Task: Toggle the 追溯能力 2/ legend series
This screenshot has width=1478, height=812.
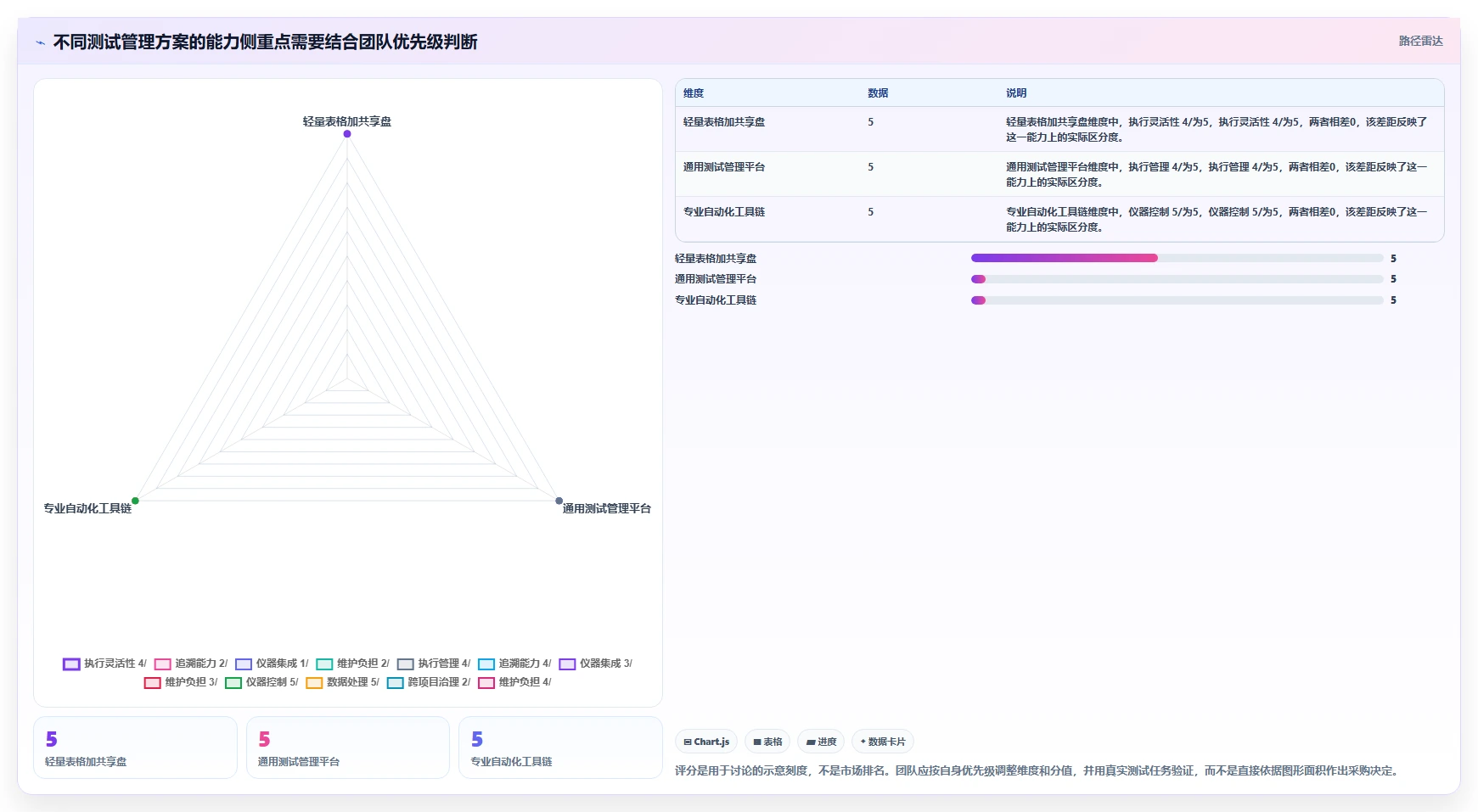Action: 191,664
